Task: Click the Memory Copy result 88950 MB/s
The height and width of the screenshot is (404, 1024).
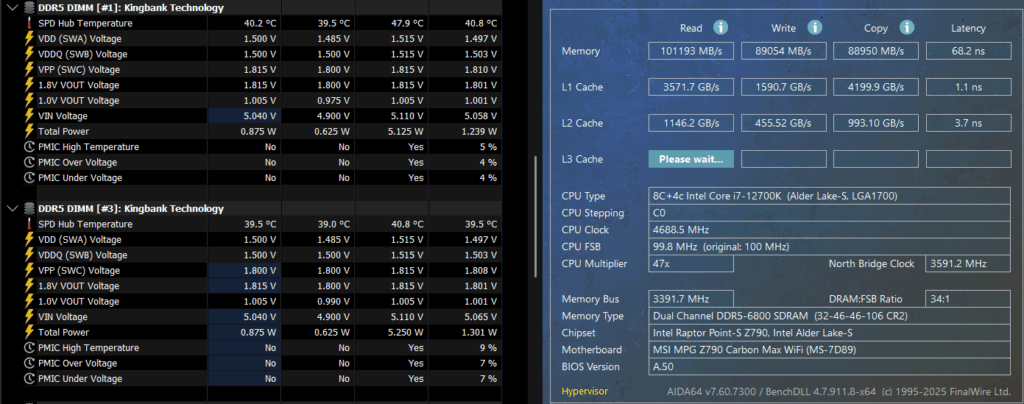Action: pyautogui.click(x=876, y=51)
